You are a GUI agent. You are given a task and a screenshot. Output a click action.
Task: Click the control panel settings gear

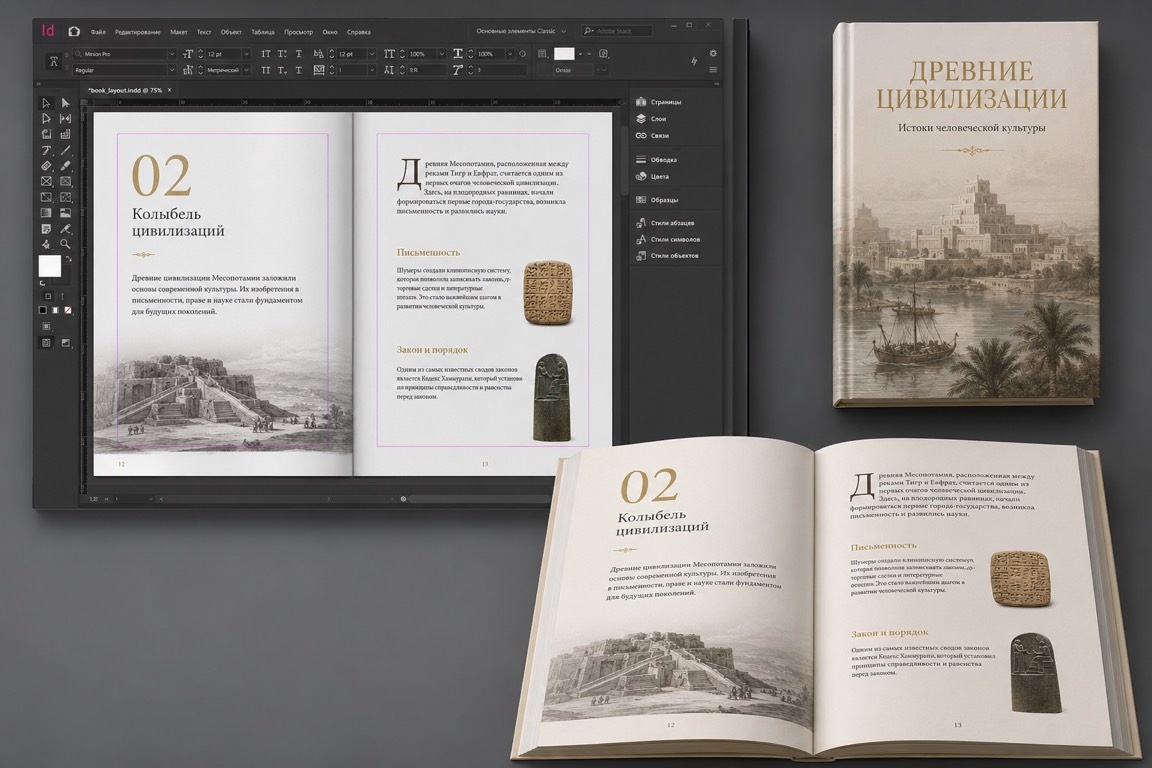(x=713, y=53)
